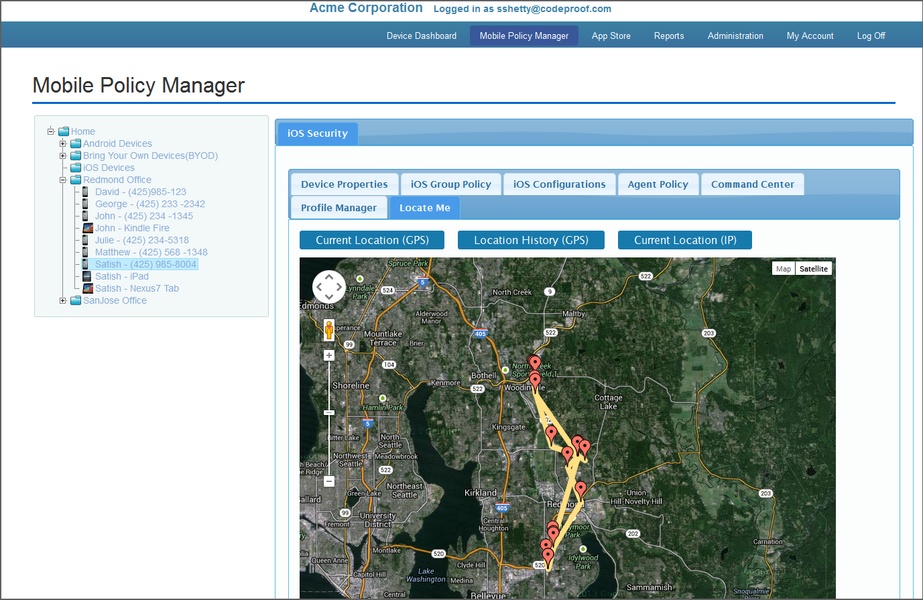Click the SanJose Office folder icon
Viewport: 923px width, 600px height.
[75, 300]
